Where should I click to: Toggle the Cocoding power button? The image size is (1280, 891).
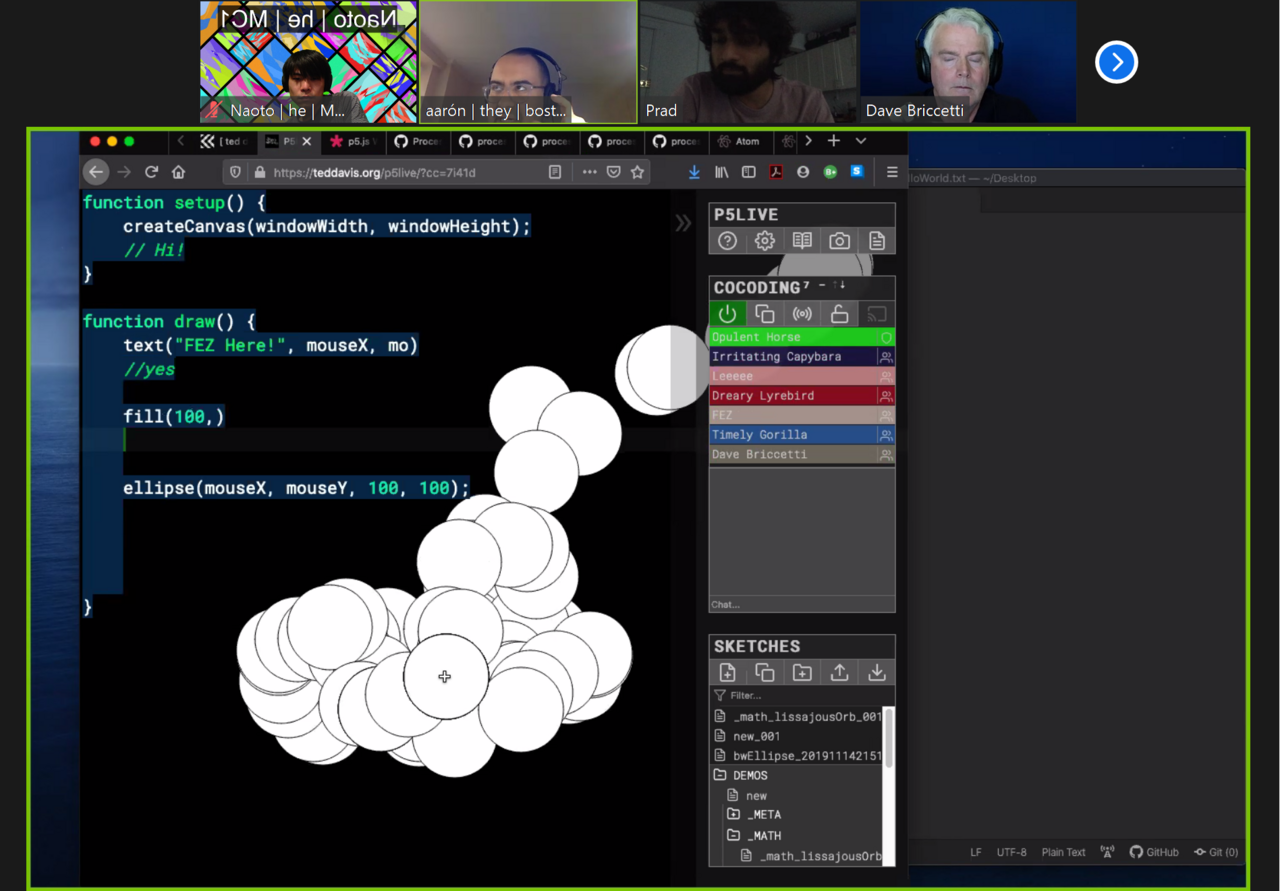727,314
